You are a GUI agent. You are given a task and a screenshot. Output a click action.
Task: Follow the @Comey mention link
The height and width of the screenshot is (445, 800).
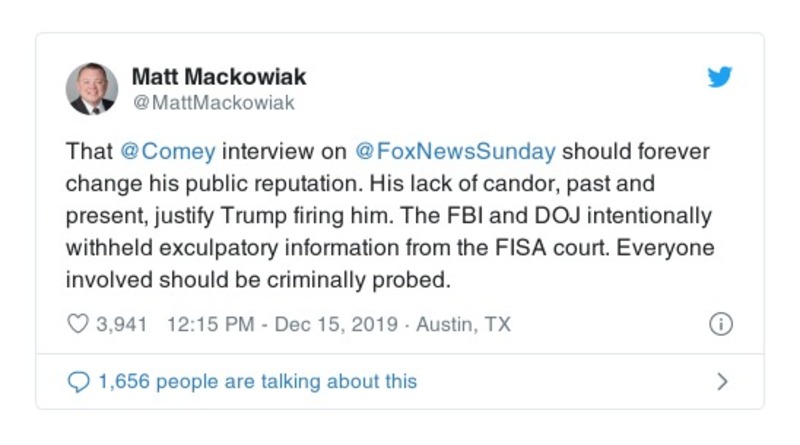coord(166,153)
